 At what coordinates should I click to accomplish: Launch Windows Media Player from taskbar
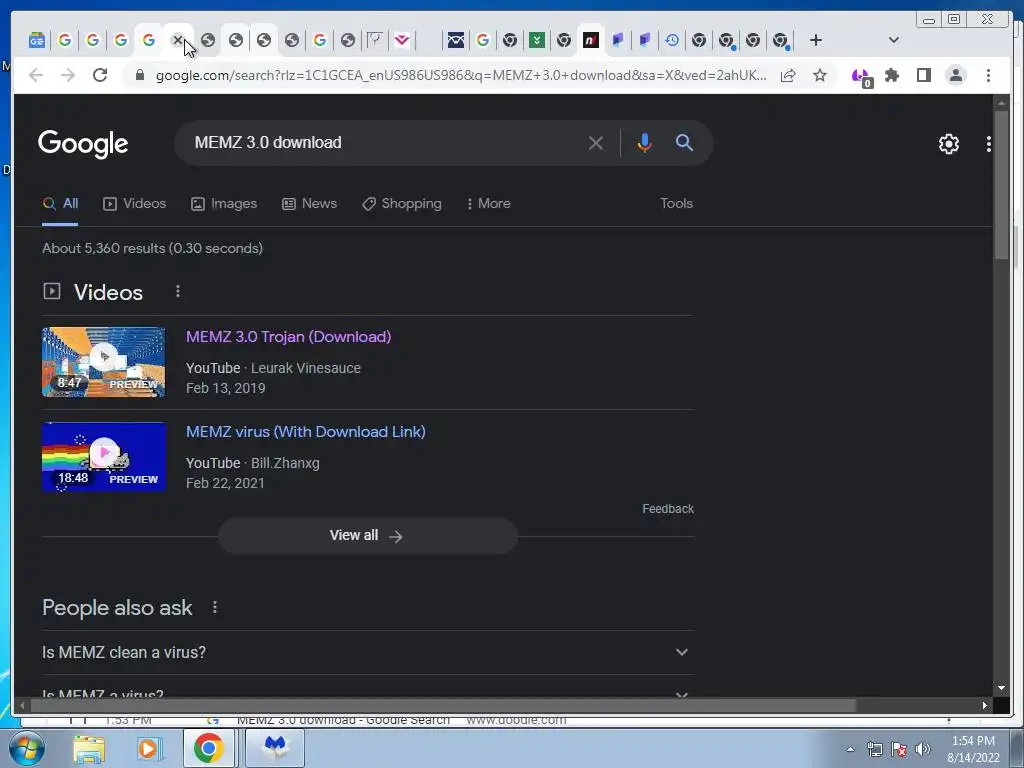coord(148,749)
